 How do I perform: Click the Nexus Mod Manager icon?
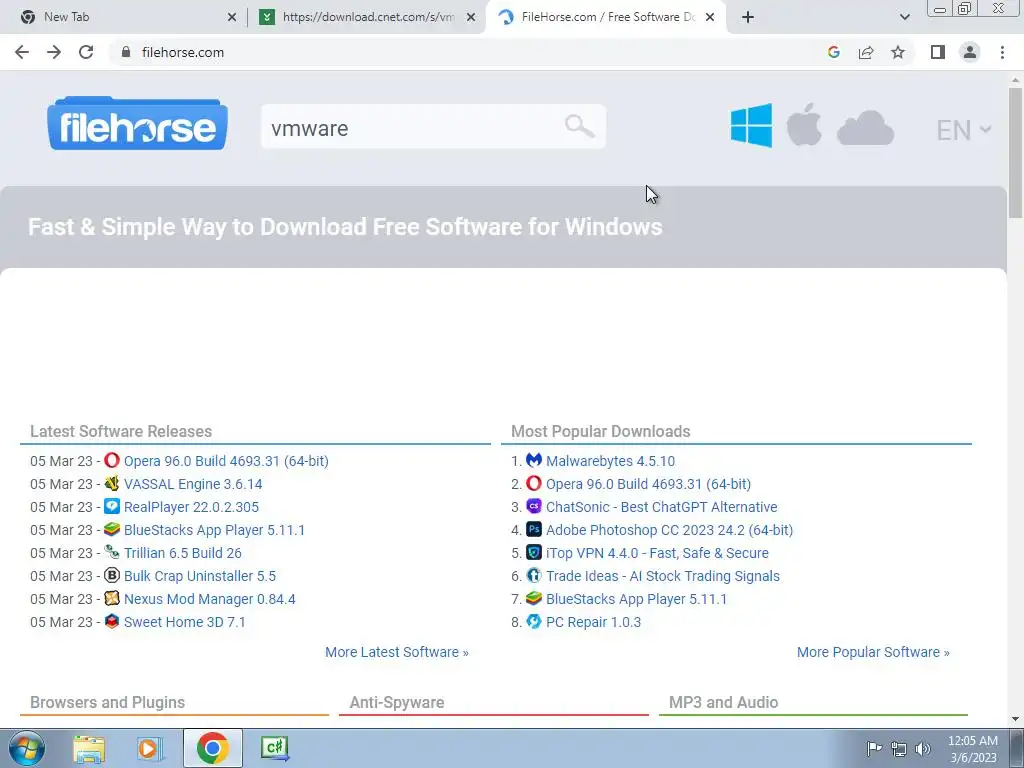[112, 598]
